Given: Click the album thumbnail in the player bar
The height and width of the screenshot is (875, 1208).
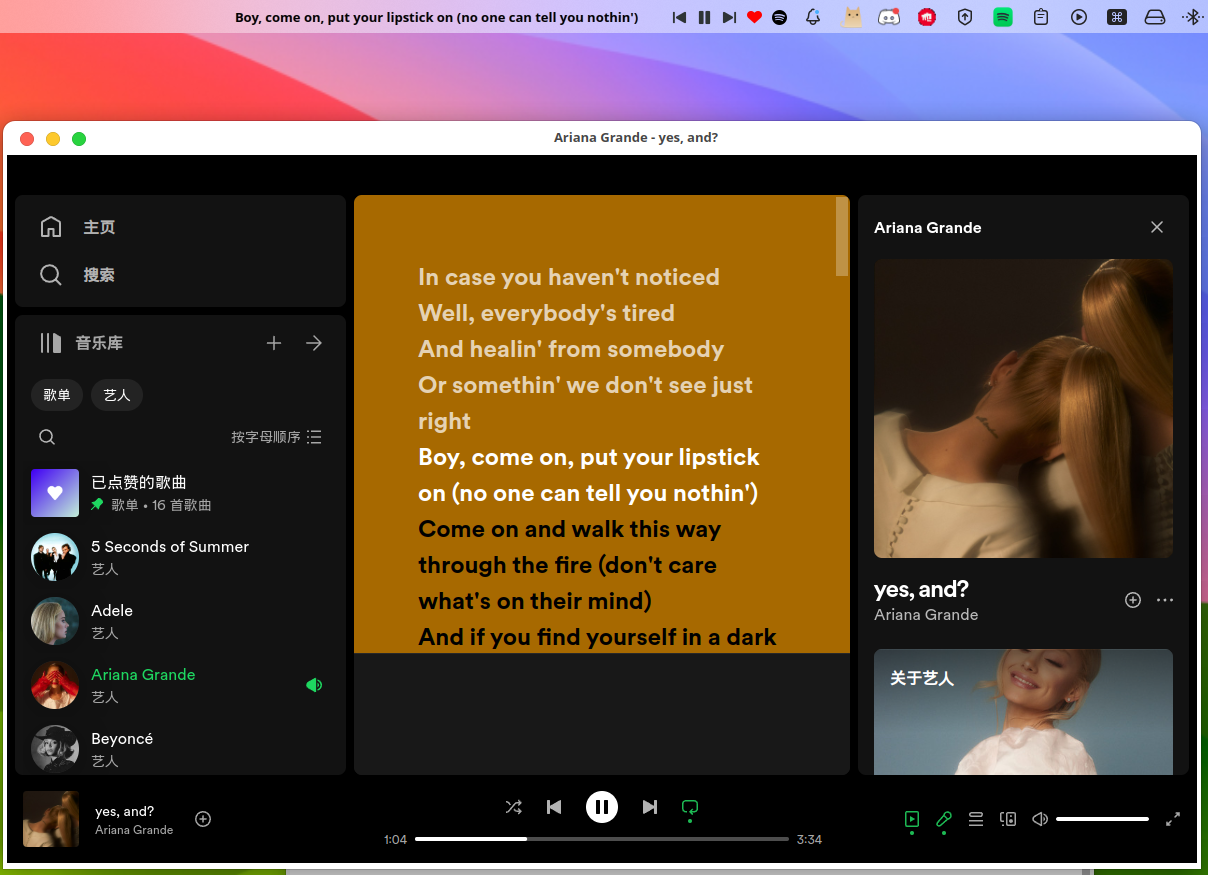Looking at the screenshot, I should tap(51, 819).
